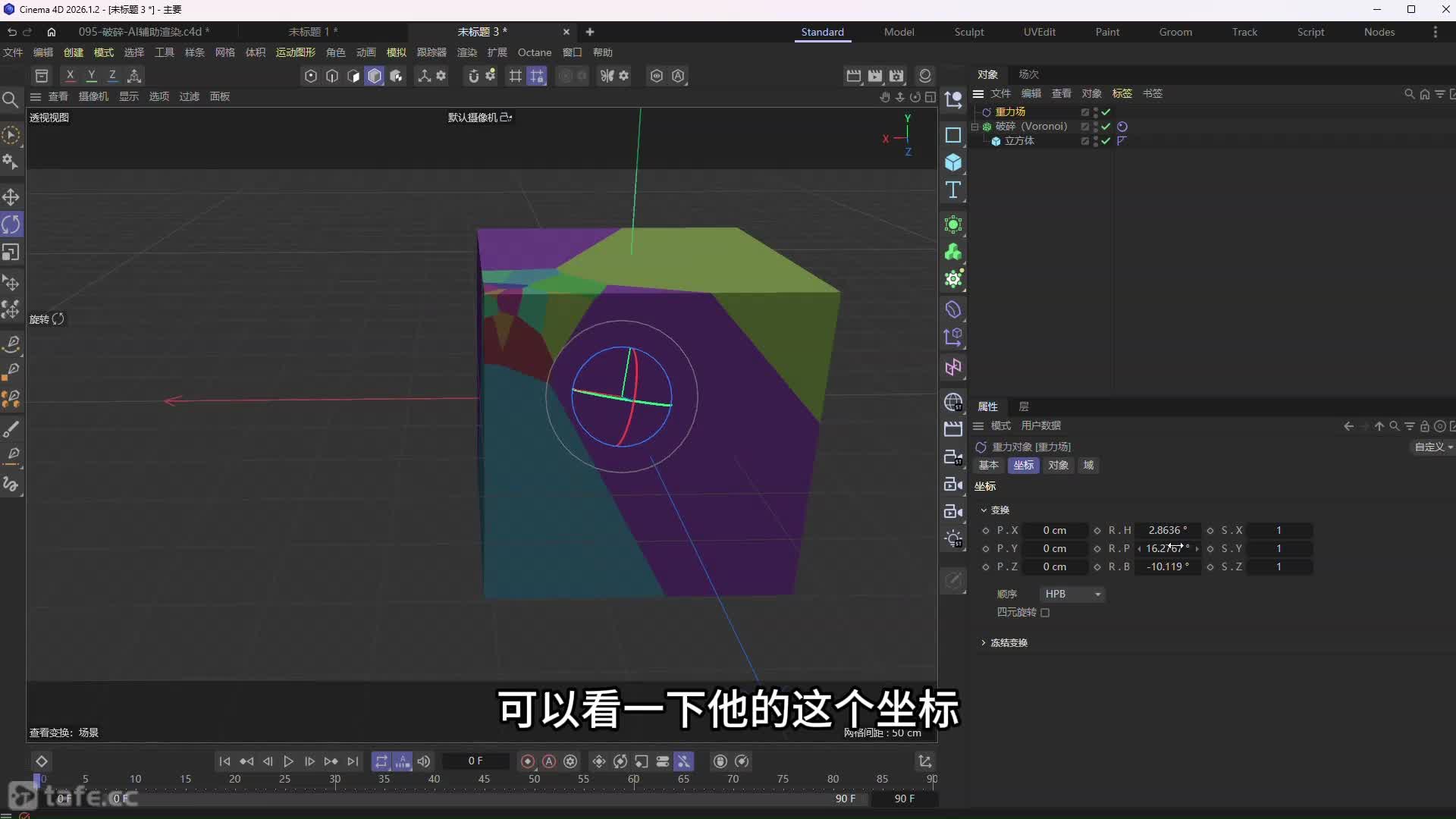
Task: Toggle the X axis lock icon
Action: [70, 75]
